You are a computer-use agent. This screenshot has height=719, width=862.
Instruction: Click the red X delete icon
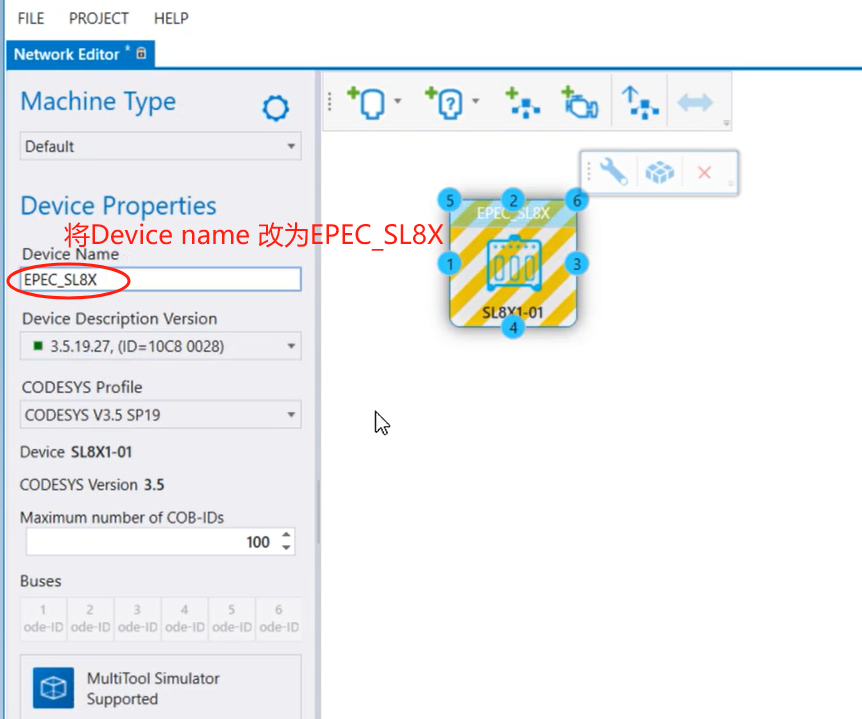click(704, 173)
